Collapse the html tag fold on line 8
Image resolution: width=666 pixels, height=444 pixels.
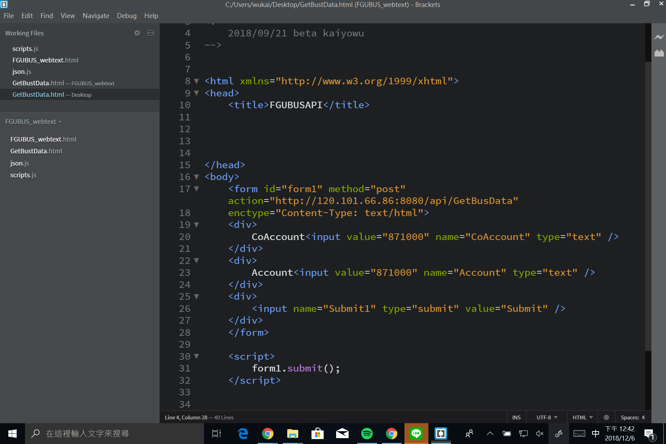click(196, 81)
